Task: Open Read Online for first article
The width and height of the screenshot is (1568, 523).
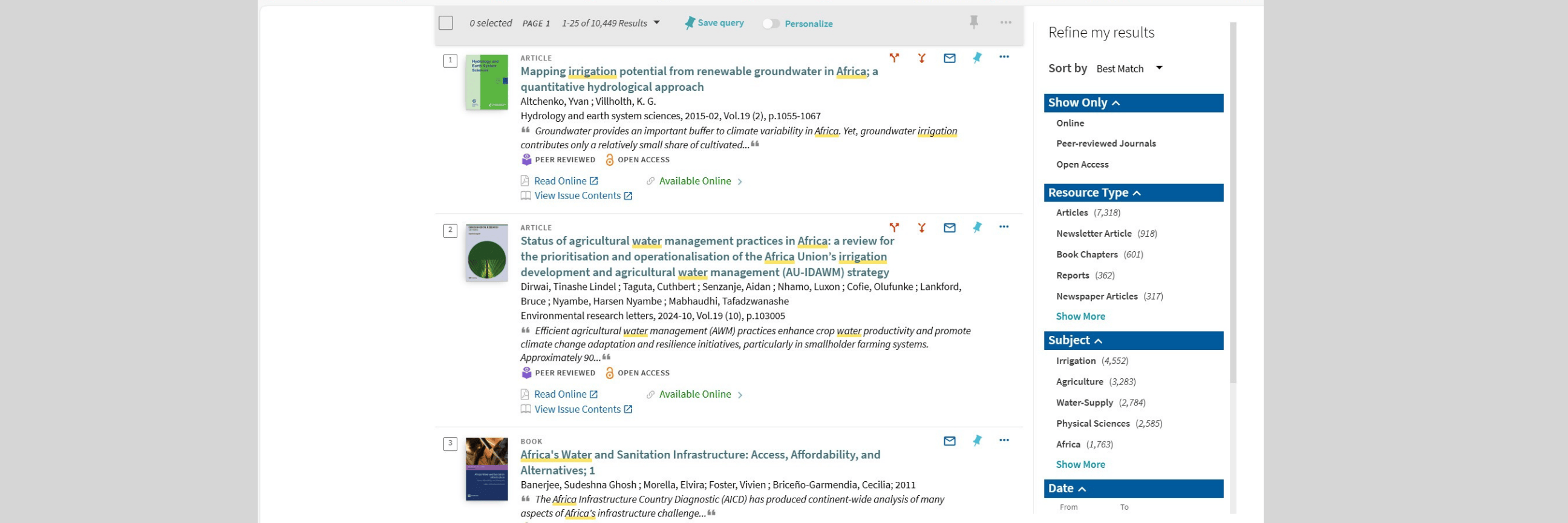Action: (560, 181)
